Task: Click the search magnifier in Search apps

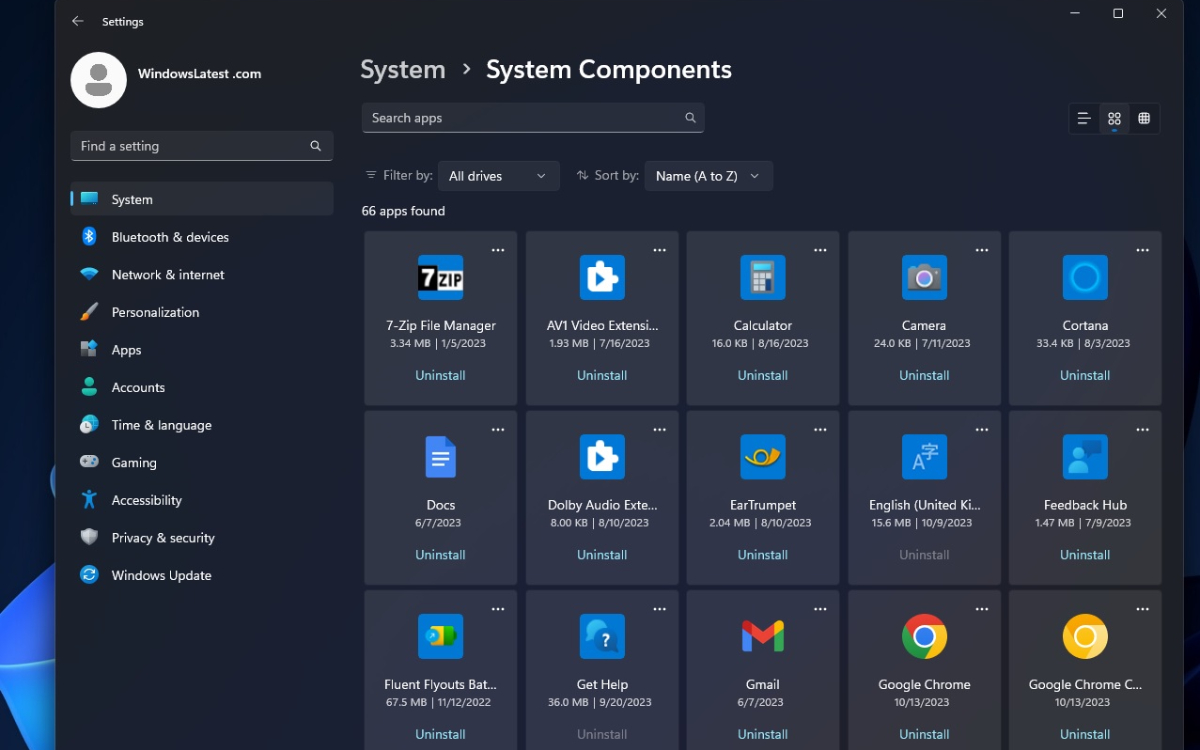Action: (x=690, y=118)
